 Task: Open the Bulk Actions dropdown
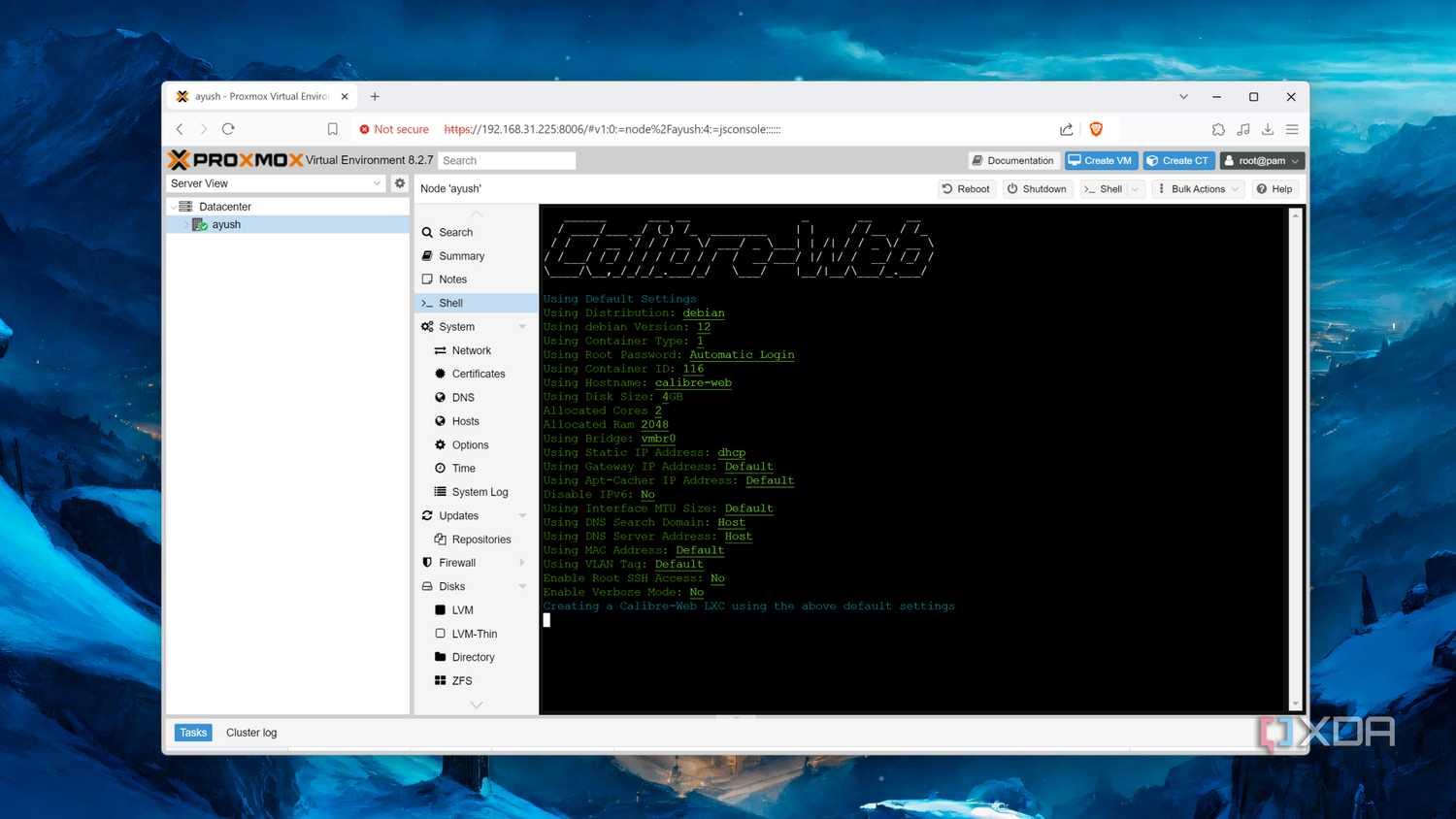(1199, 189)
